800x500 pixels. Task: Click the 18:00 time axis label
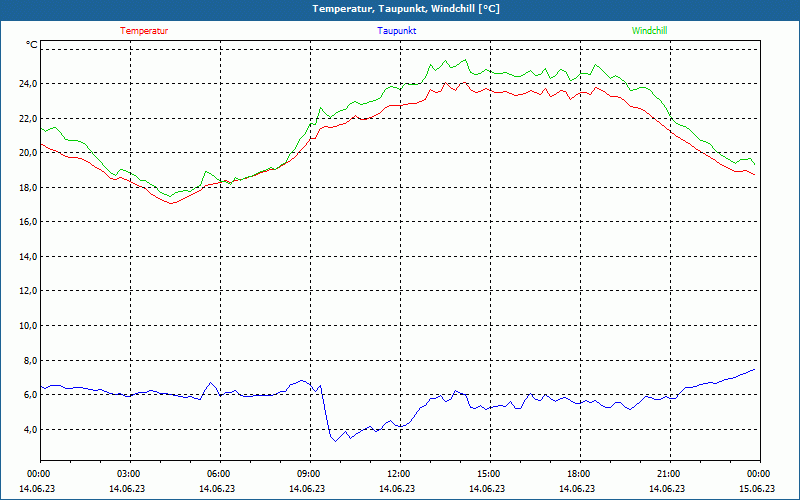coord(580,473)
